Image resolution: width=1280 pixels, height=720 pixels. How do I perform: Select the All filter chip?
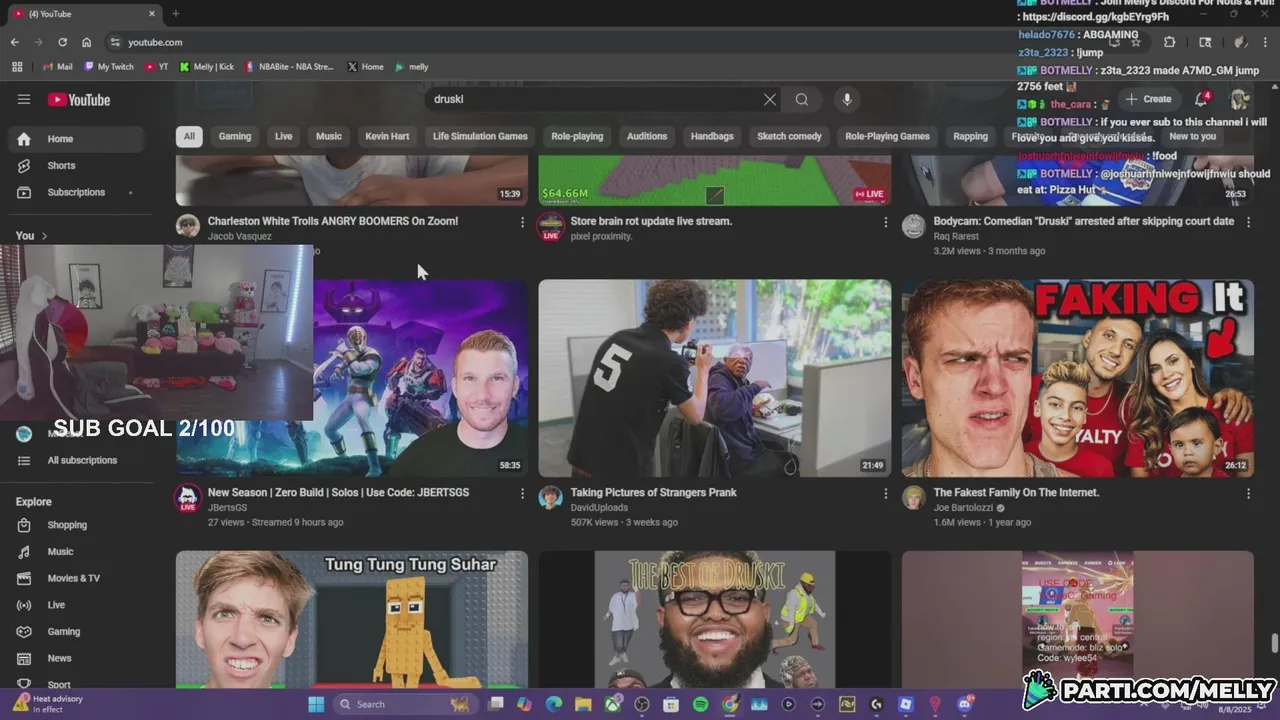click(x=189, y=136)
